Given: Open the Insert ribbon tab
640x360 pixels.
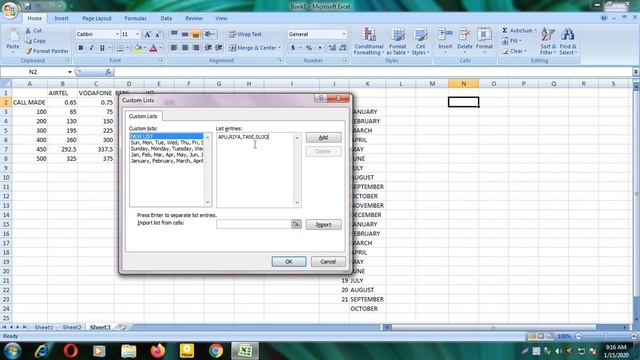Looking at the screenshot, I should 61,18.
